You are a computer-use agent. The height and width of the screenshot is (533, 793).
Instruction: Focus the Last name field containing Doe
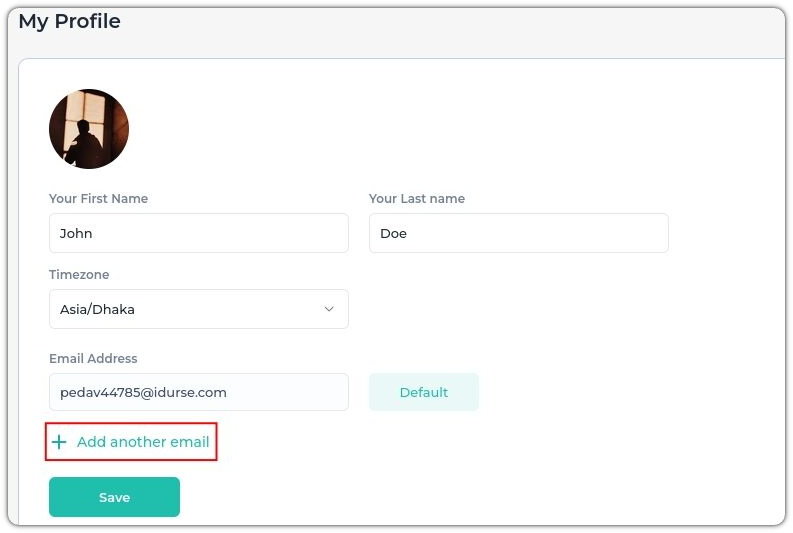pyautogui.click(x=519, y=233)
